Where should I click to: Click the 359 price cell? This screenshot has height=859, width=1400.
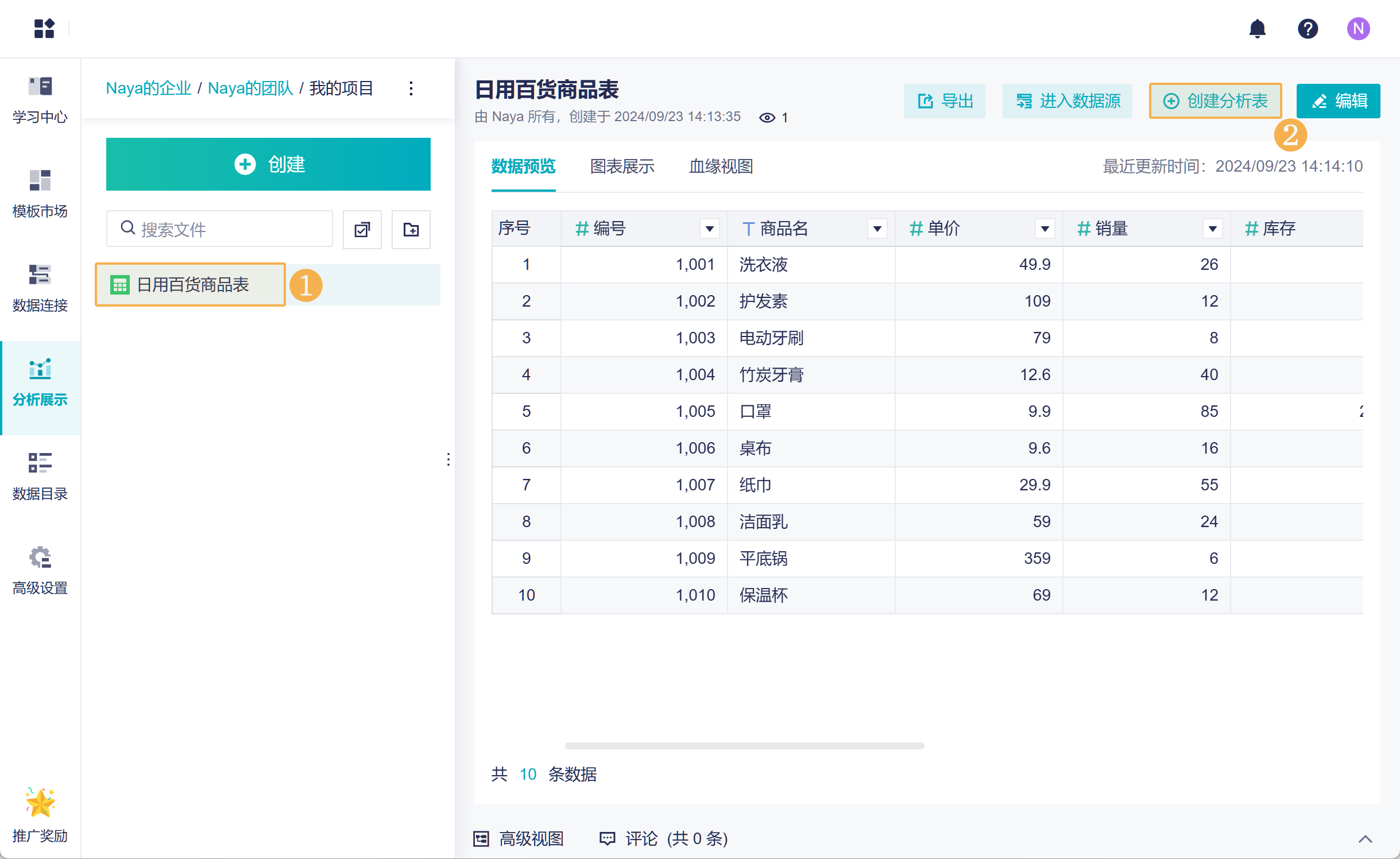[979, 559]
